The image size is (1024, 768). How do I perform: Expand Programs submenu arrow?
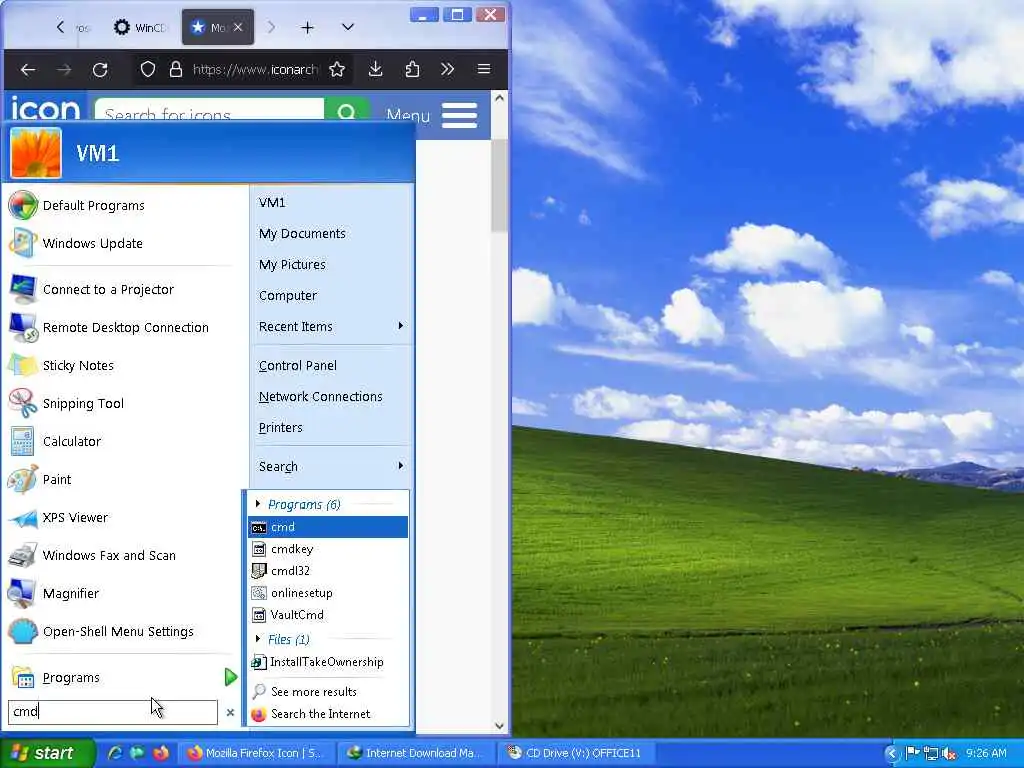[230, 677]
